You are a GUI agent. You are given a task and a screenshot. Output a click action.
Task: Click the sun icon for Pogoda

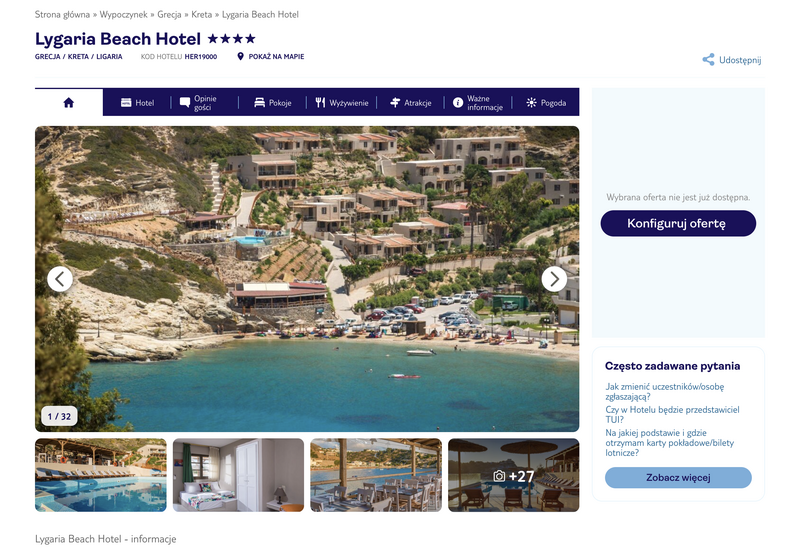coord(532,103)
